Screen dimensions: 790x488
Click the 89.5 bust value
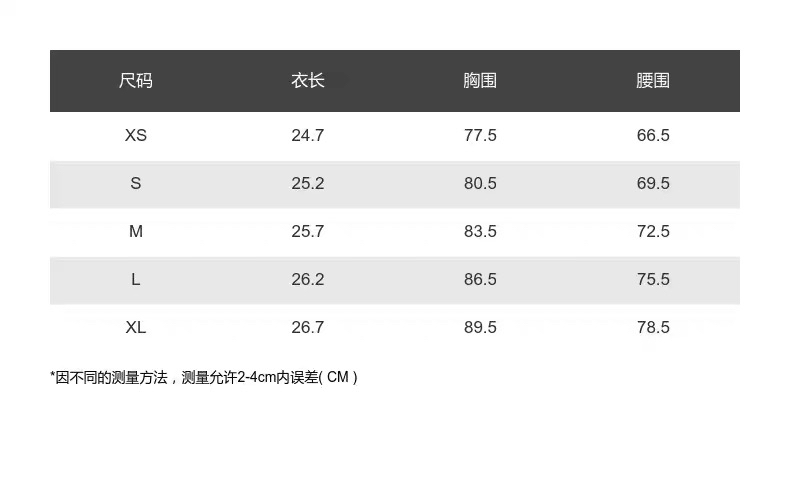[480, 327]
